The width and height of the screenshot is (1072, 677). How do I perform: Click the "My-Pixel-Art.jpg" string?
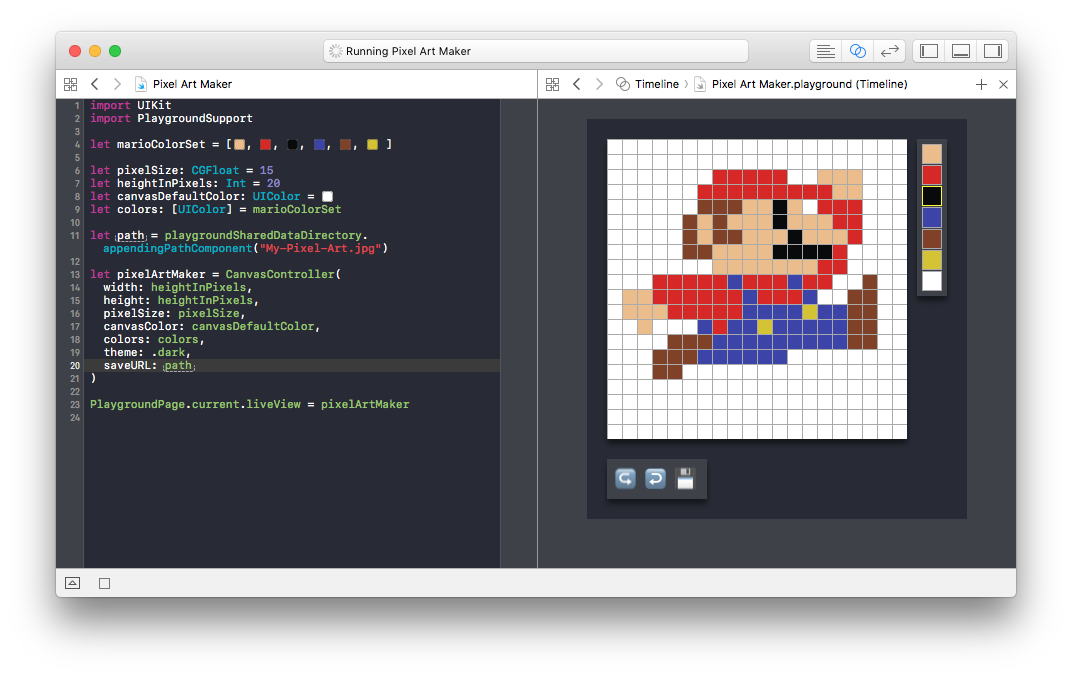click(320, 248)
